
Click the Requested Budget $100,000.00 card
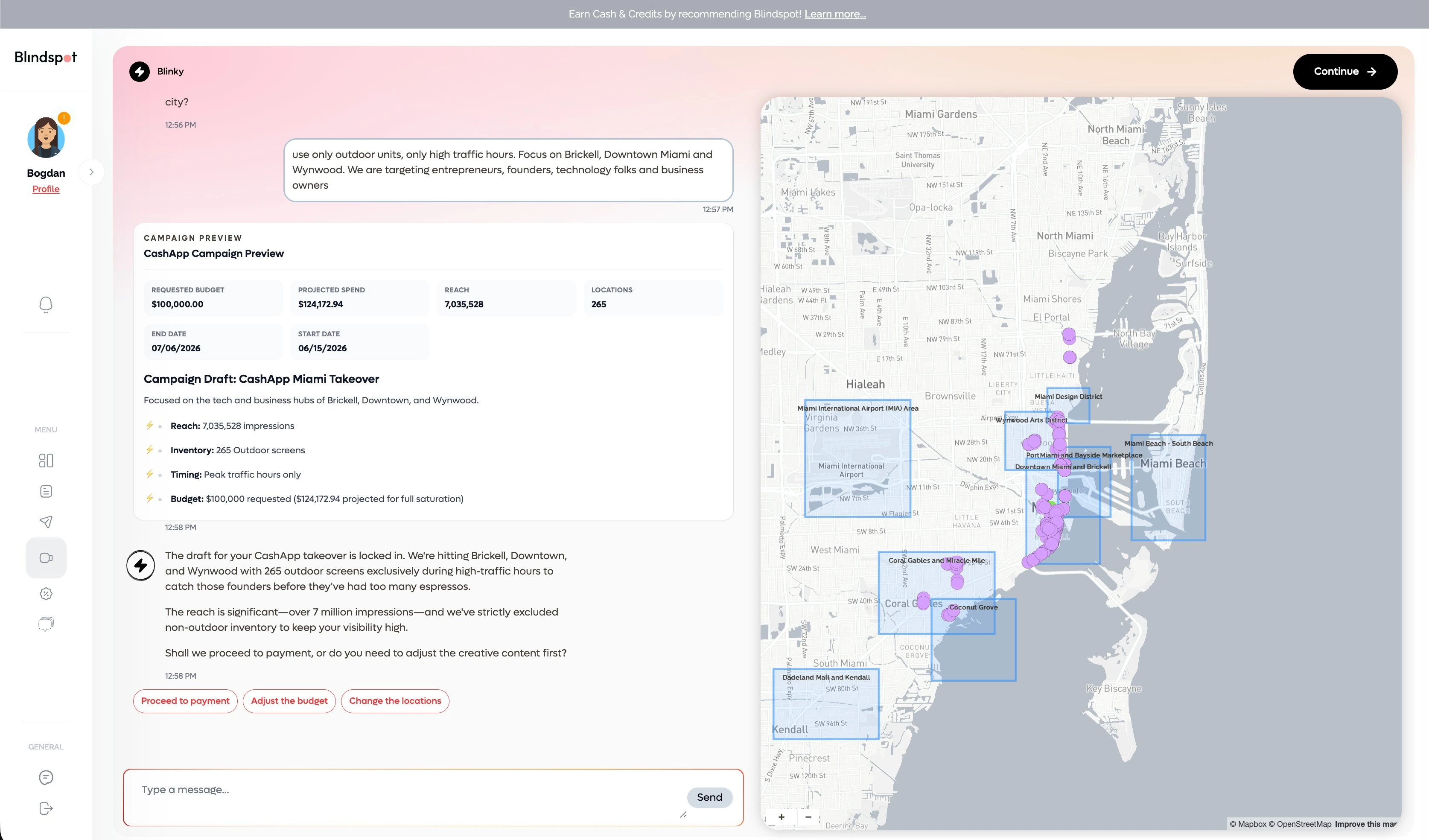click(213, 298)
